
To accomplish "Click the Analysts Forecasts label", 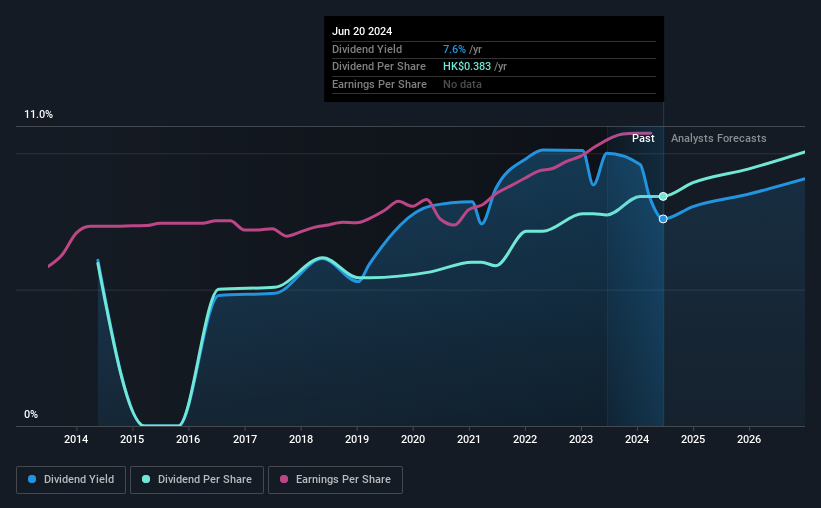I will (718, 138).
